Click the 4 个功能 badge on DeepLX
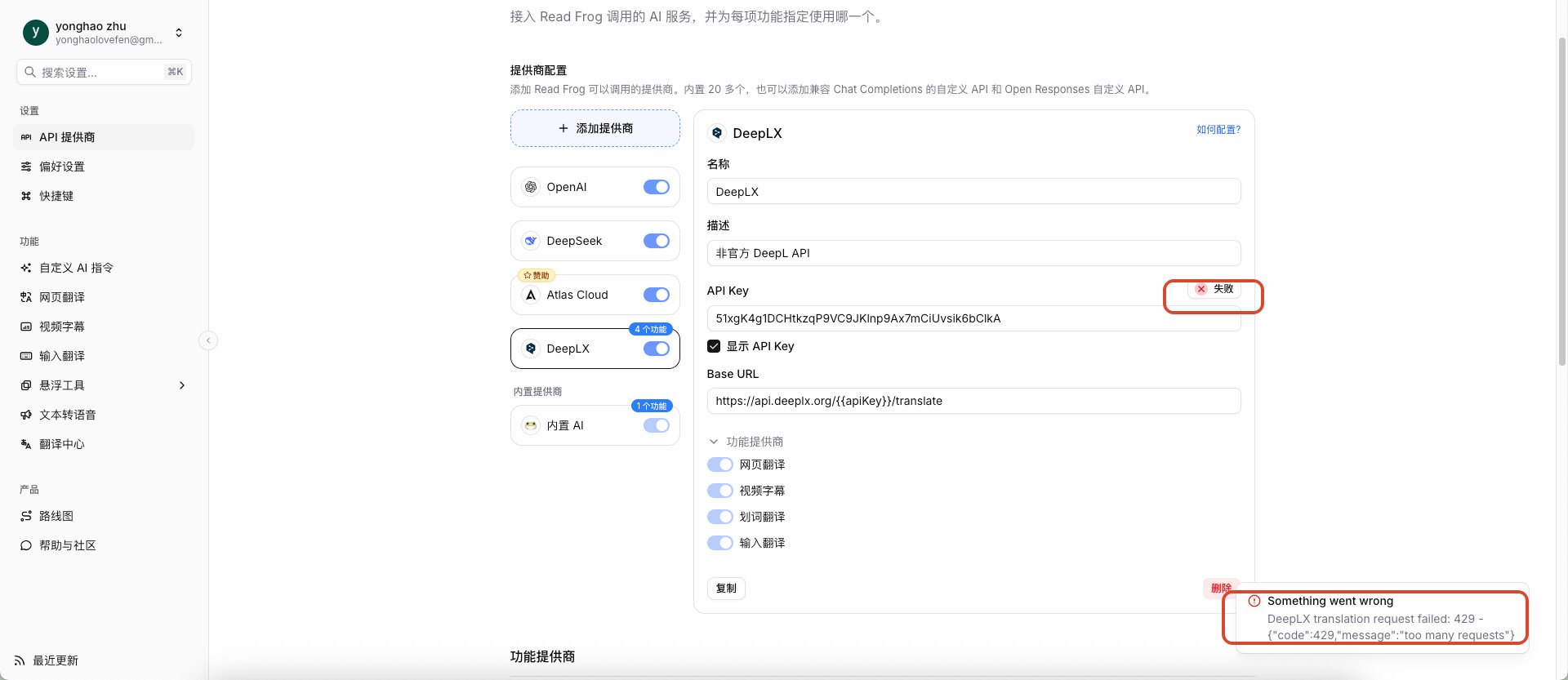The width and height of the screenshot is (1568, 680). (651, 329)
